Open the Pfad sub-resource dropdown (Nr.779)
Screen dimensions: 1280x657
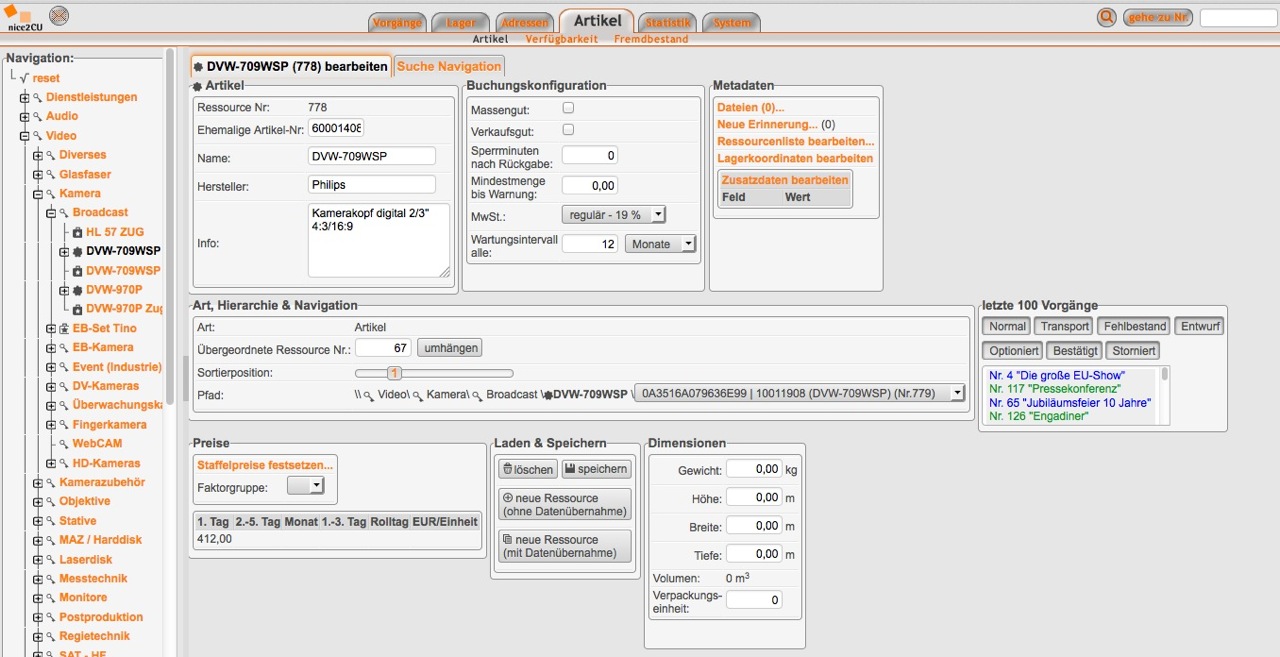(801, 394)
